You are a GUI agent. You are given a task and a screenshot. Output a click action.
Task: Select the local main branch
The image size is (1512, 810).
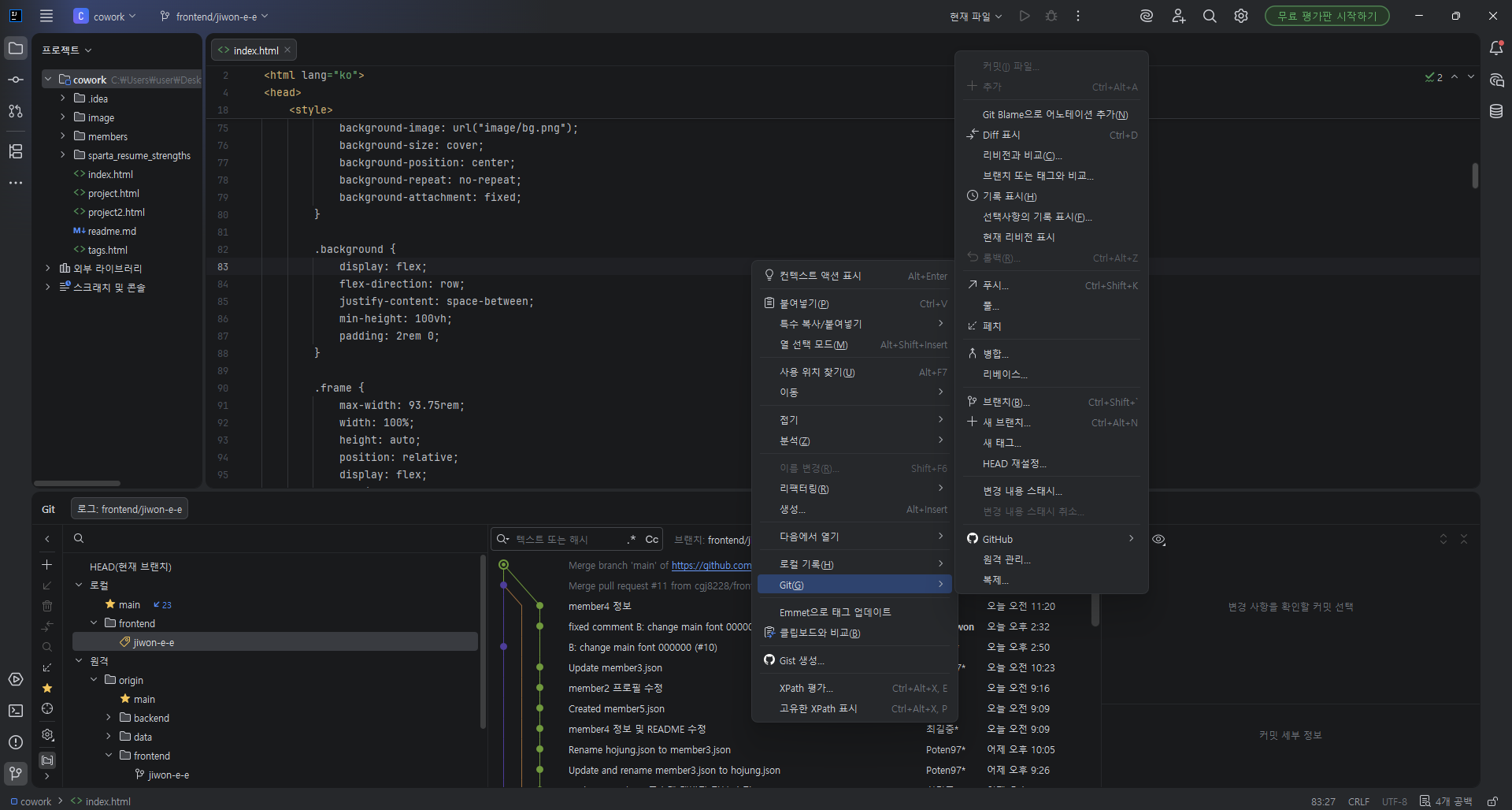tap(129, 604)
